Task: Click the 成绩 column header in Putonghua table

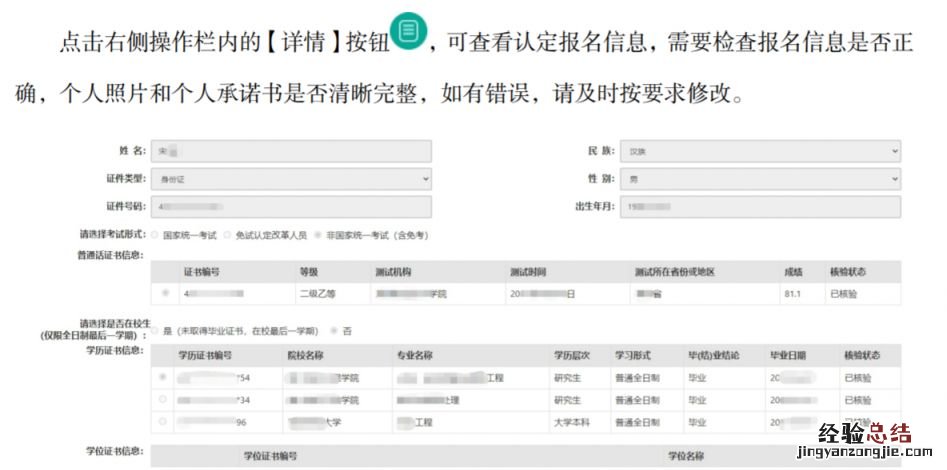Action: (x=794, y=272)
